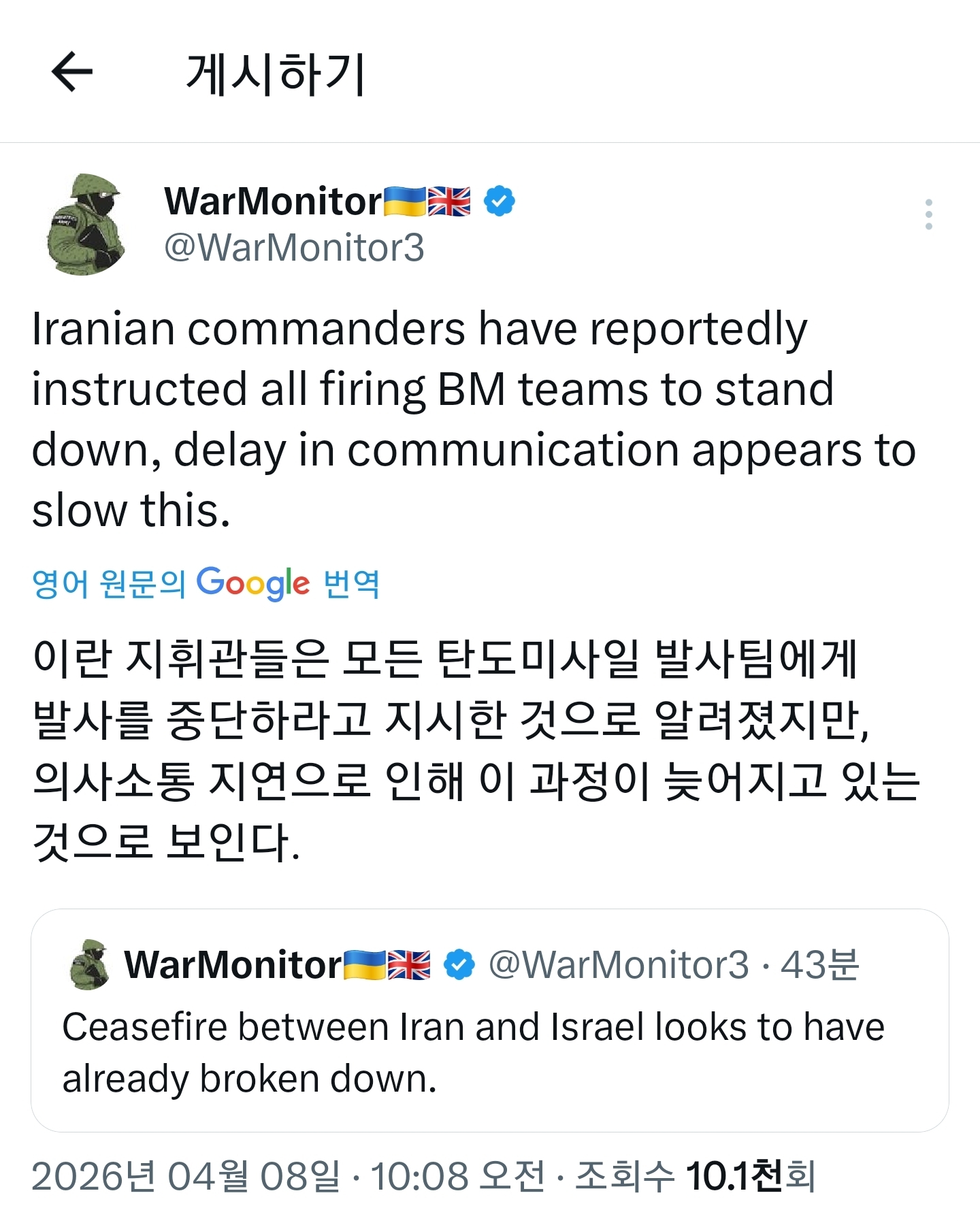Tap the small avatar in quoted post
The height and width of the screenshot is (1223, 980).
(91, 965)
